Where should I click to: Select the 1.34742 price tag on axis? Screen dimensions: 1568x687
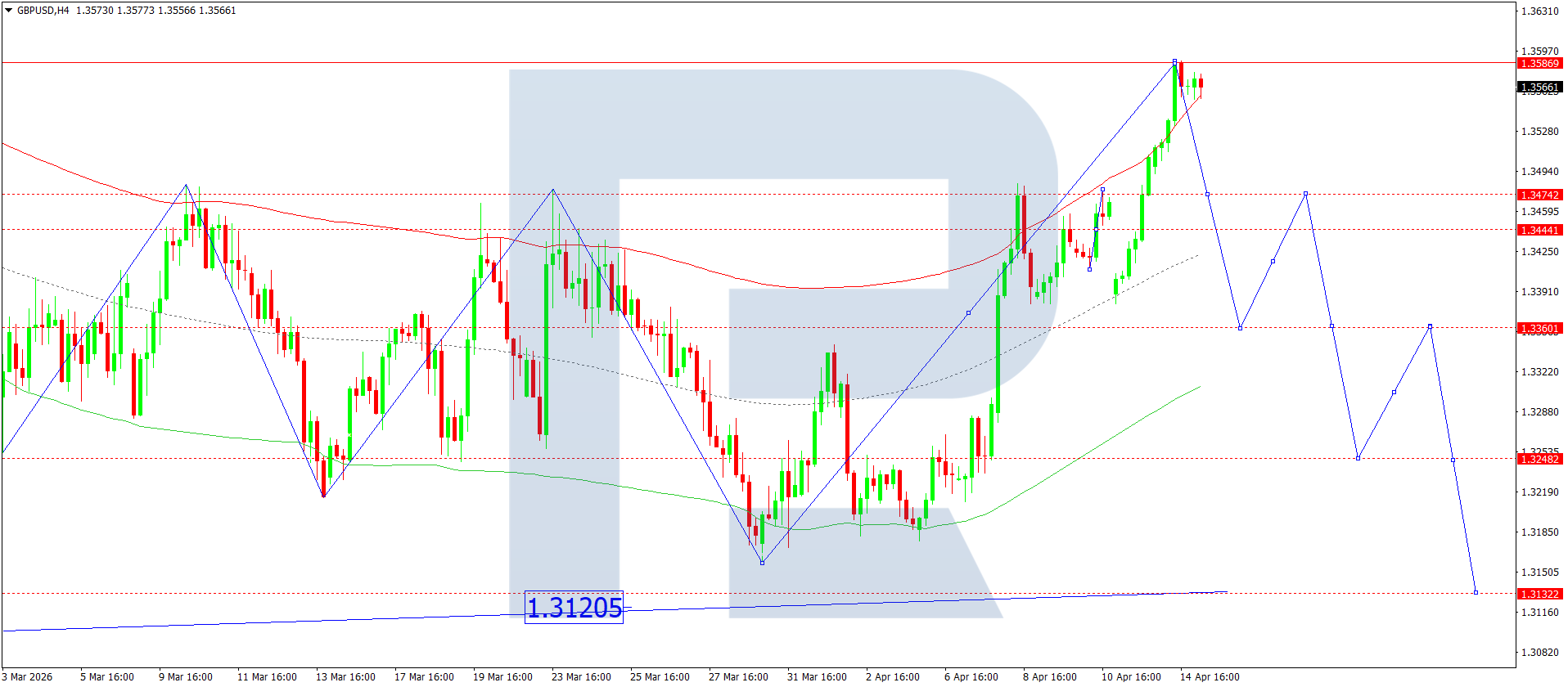tap(1539, 195)
